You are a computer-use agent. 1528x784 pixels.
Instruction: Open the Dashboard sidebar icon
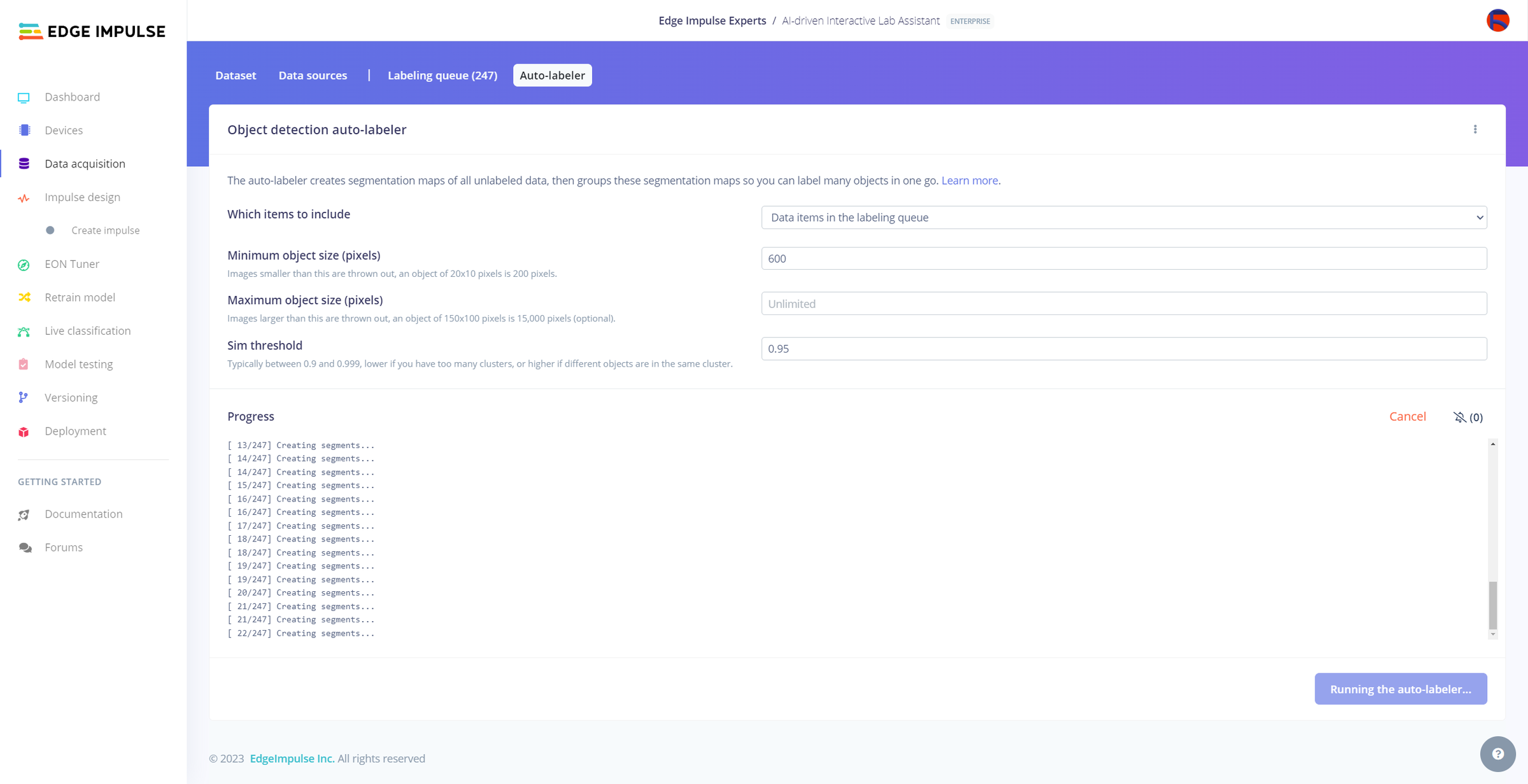(x=24, y=97)
